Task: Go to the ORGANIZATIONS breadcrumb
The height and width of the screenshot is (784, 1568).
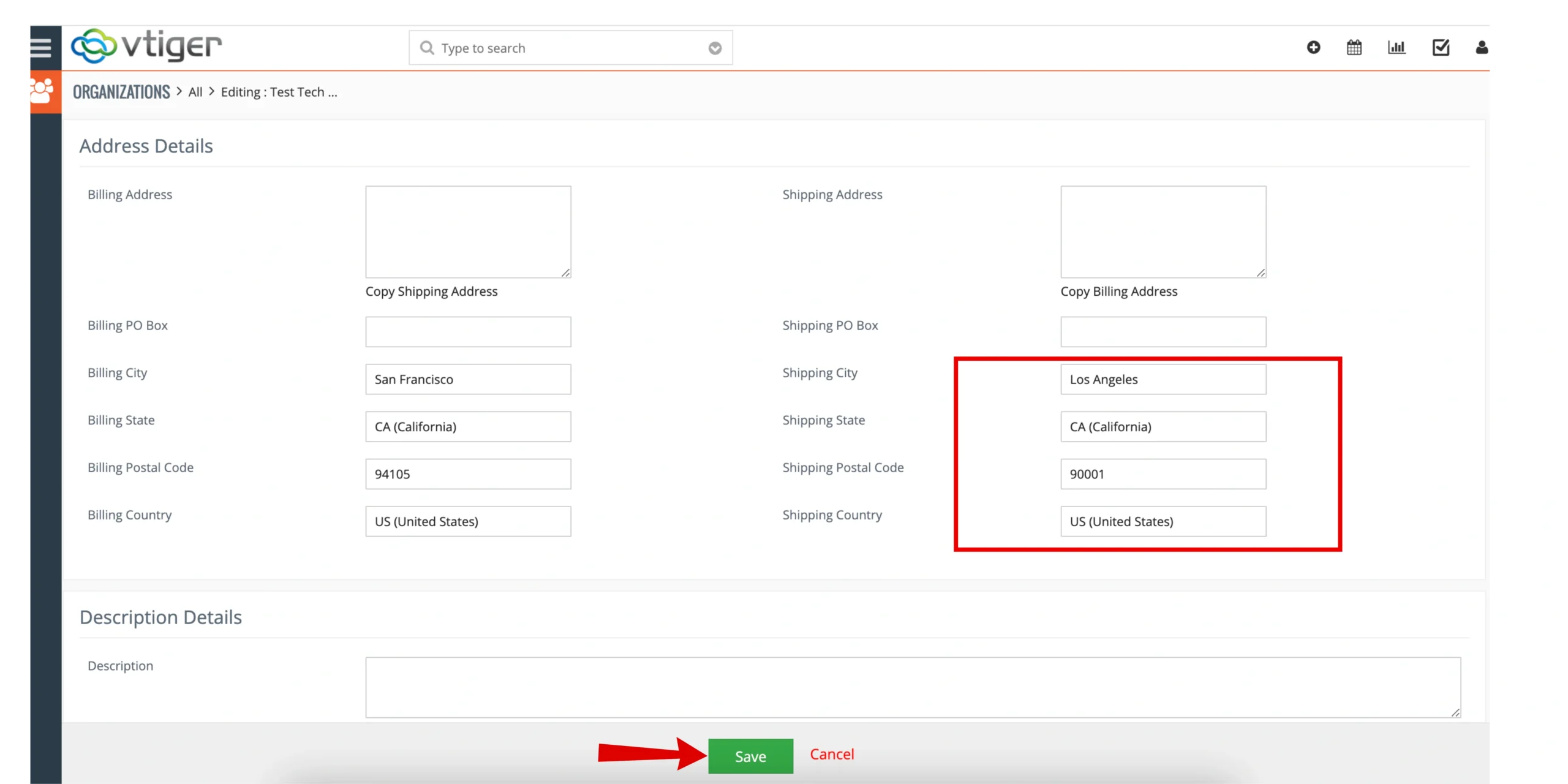Action: pos(121,92)
